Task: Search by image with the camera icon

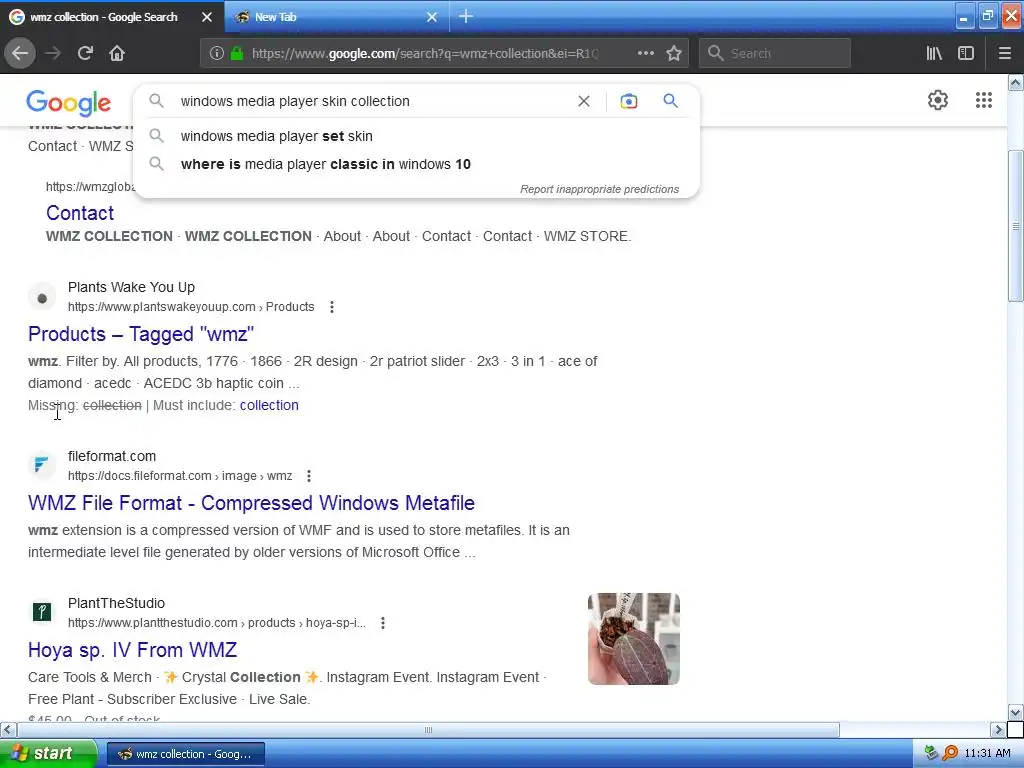Action: point(628,101)
